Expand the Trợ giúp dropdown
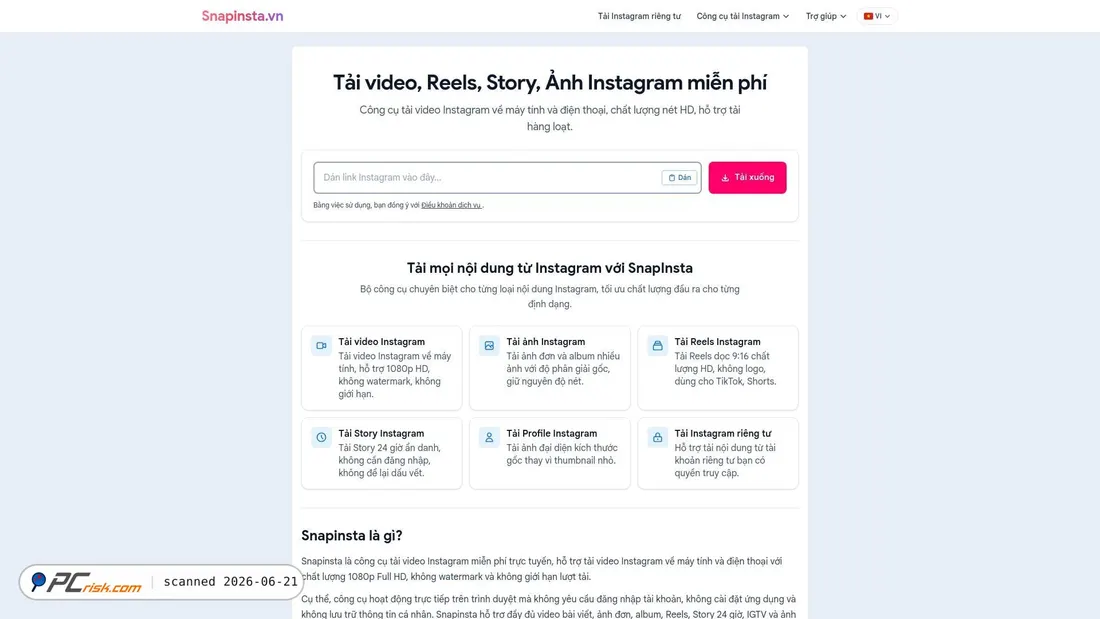Screen dimensions: 1100x619 (826, 16)
